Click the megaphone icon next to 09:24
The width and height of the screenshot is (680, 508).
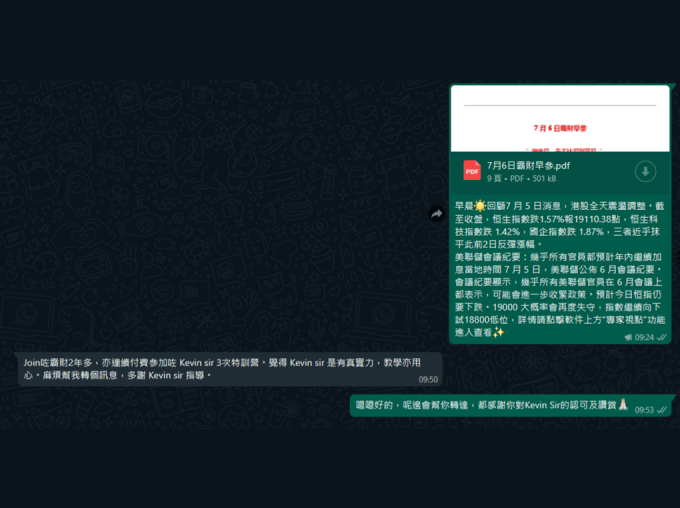(x=628, y=338)
